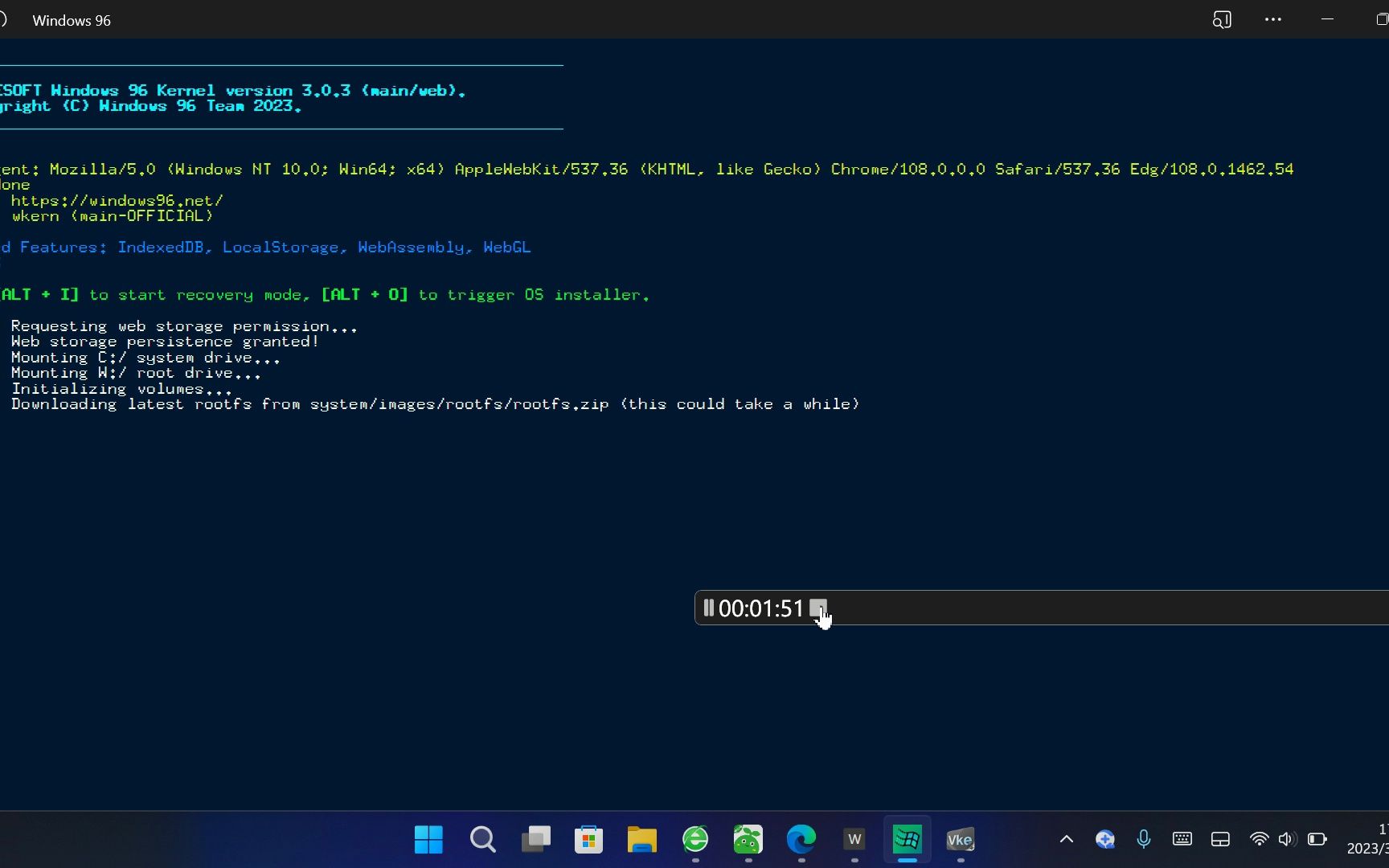Check battery status in the tray
Viewport: 1389px width, 868px height.
coord(1317,840)
